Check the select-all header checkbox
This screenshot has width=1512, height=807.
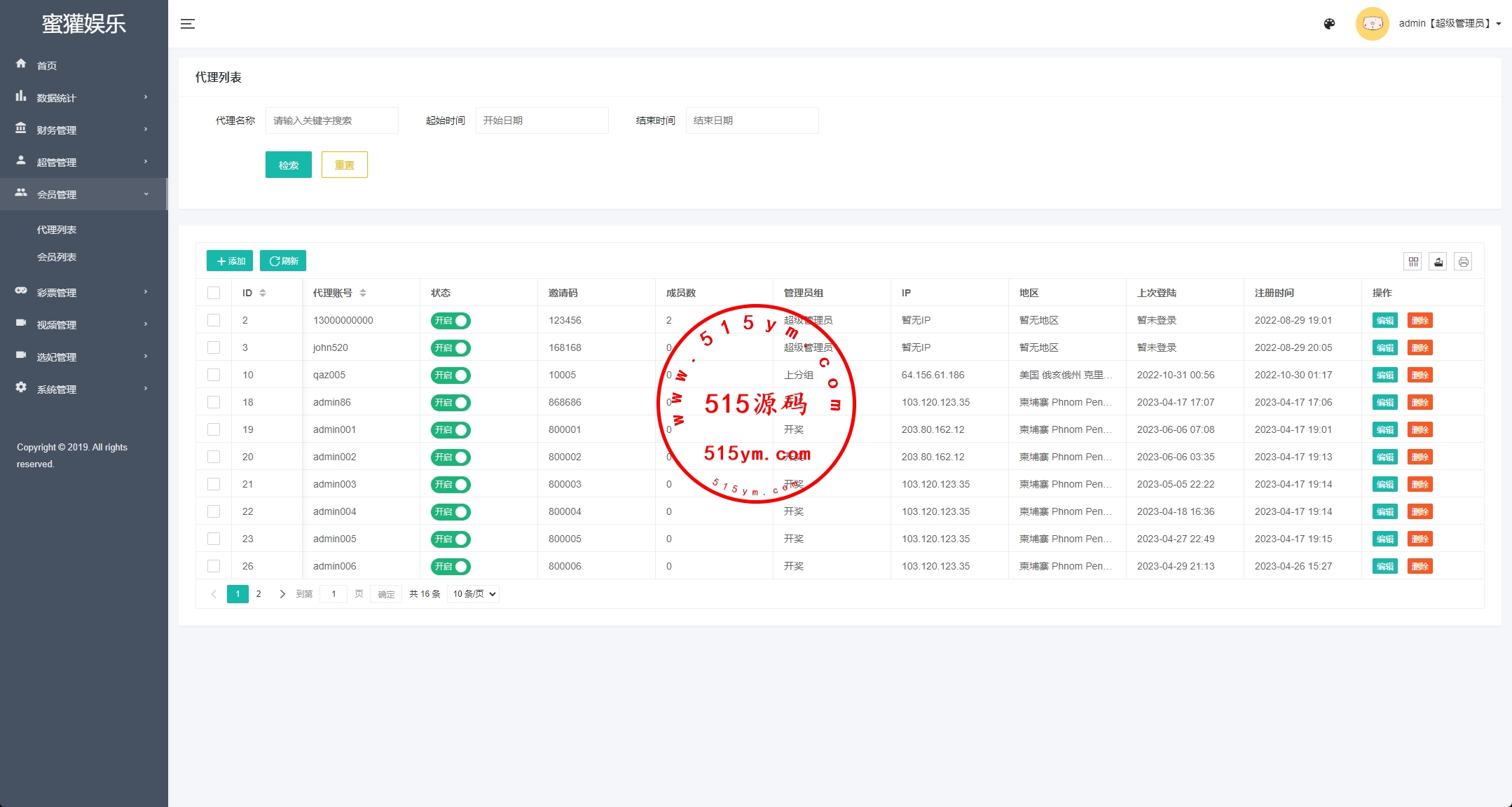tap(214, 293)
